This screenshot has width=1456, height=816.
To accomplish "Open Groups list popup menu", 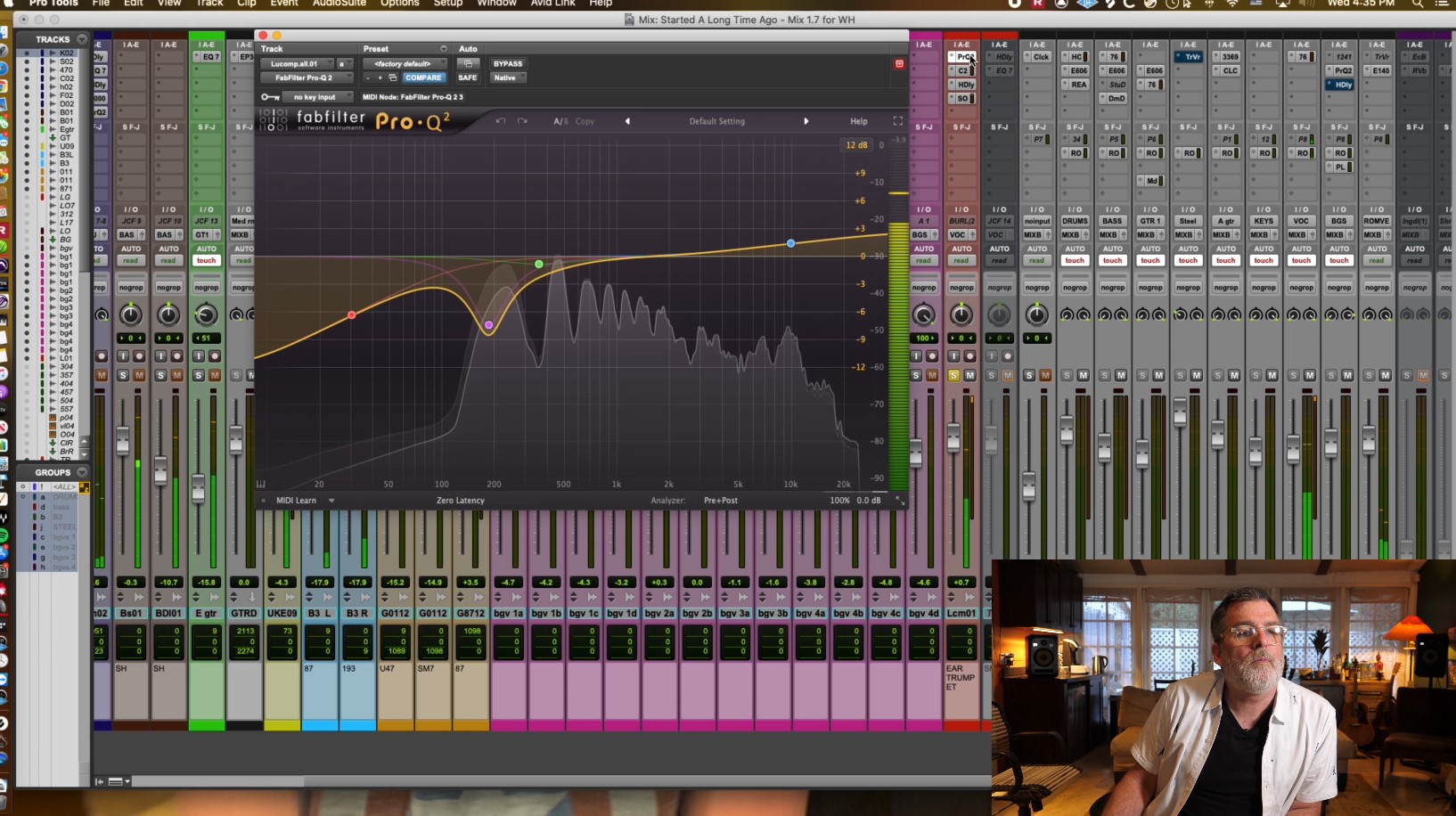I will [x=82, y=472].
